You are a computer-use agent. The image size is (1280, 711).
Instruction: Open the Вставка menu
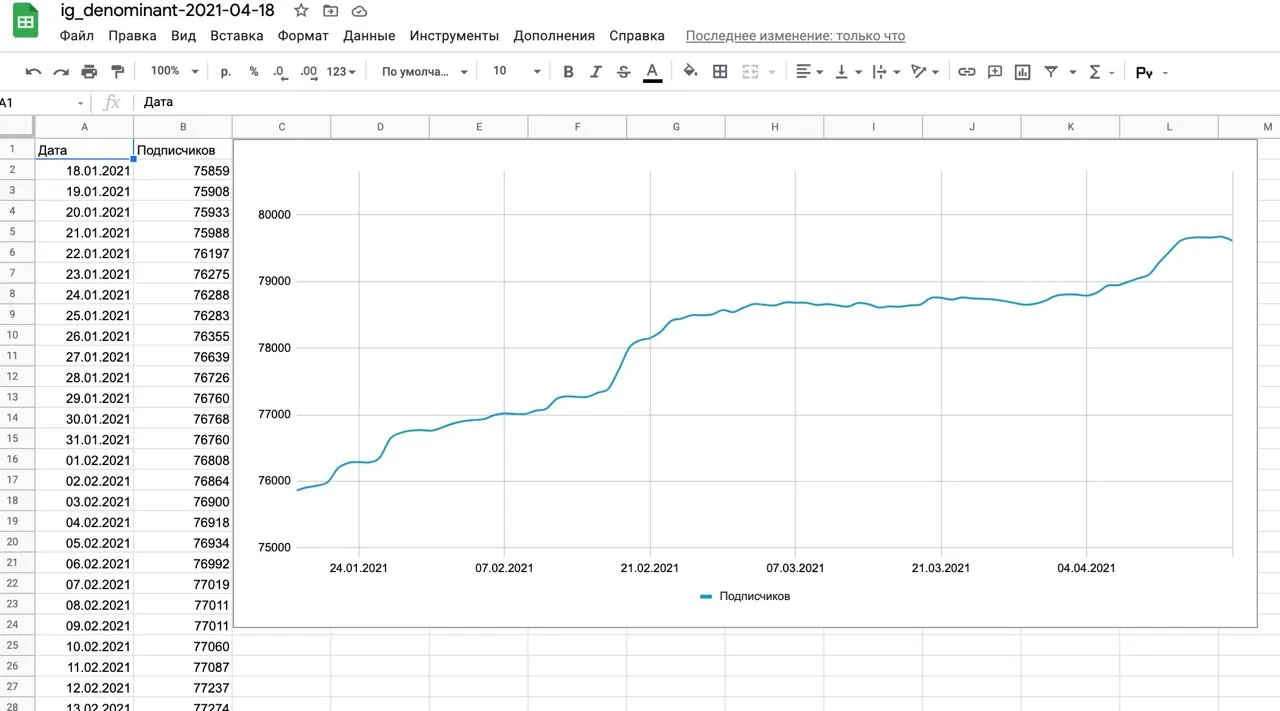coord(237,35)
